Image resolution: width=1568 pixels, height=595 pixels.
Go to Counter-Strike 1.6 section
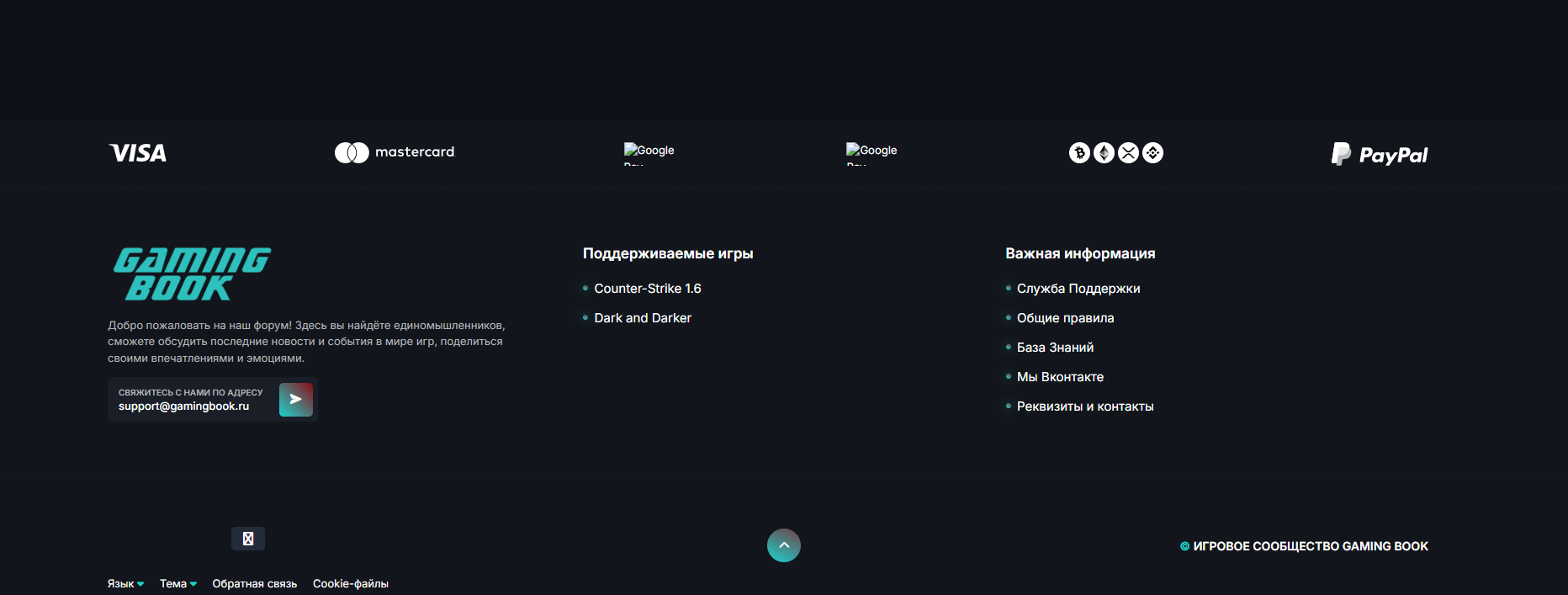pos(647,289)
